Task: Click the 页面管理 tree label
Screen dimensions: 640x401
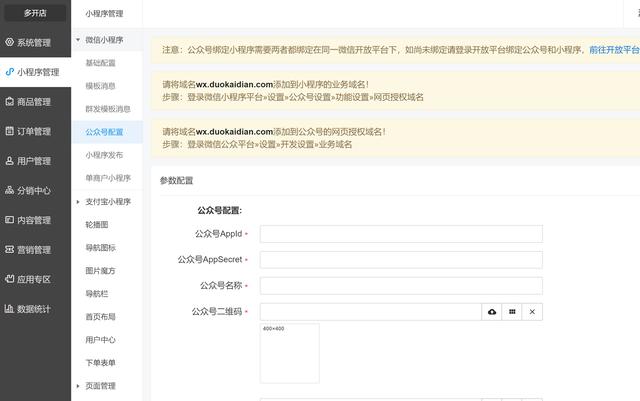Action: pos(100,386)
